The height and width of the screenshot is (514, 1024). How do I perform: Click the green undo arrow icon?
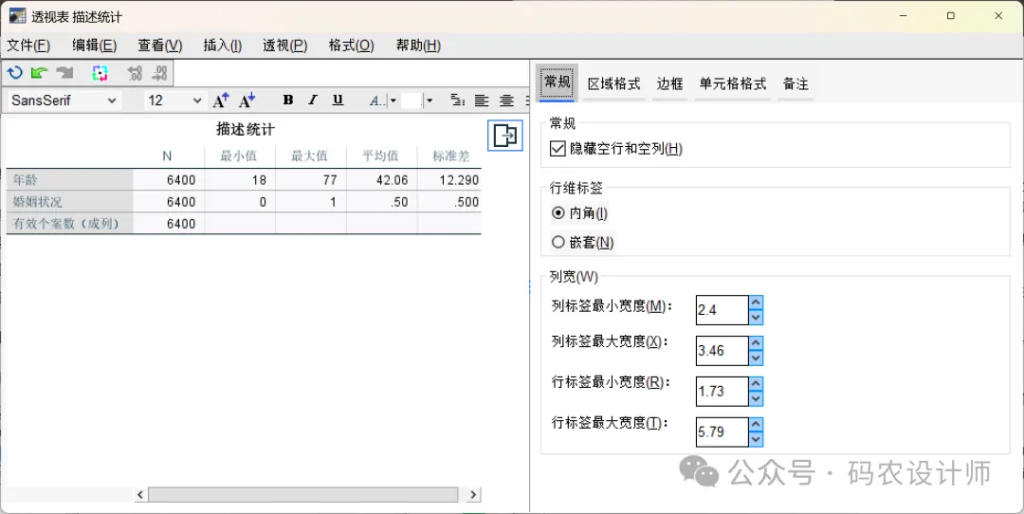(39, 72)
